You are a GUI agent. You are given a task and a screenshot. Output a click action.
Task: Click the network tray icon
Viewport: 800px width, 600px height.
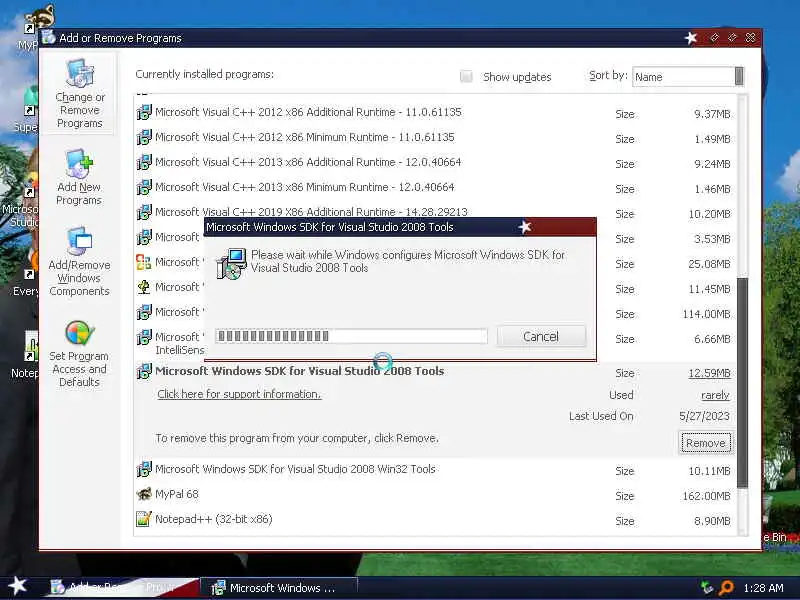(707, 588)
